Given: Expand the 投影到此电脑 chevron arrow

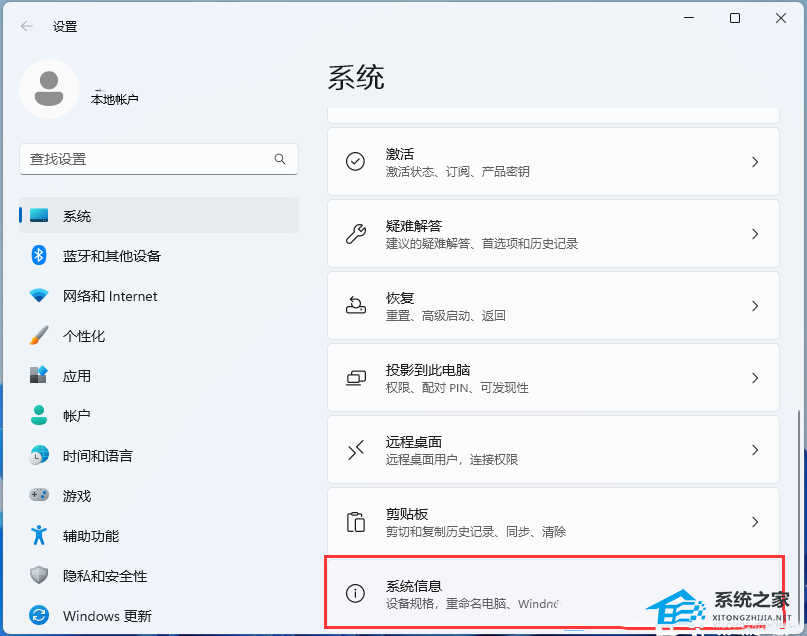Looking at the screenshot, I should tap(755, 378).
